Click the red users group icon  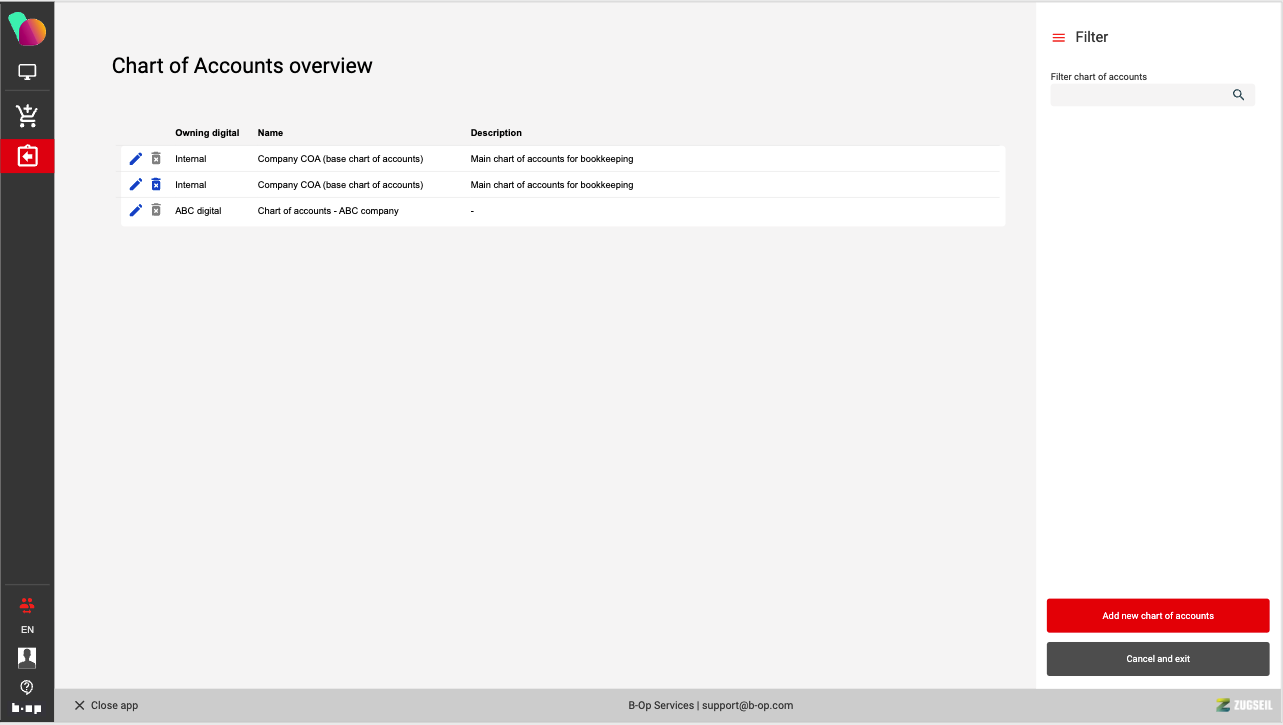pos(27,604)
